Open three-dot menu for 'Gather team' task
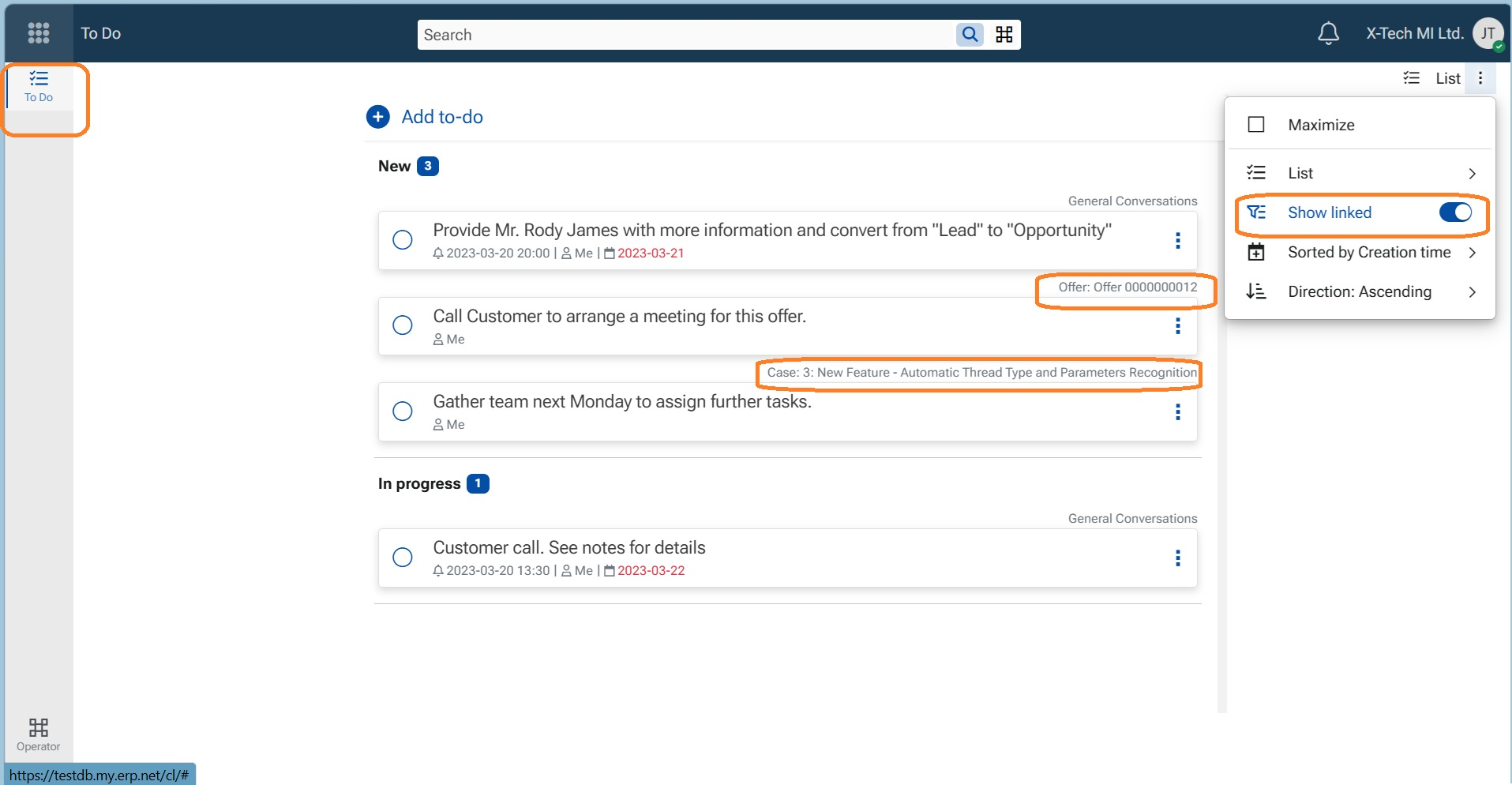Screen dimensions: 1512x785 point(1177,412)
